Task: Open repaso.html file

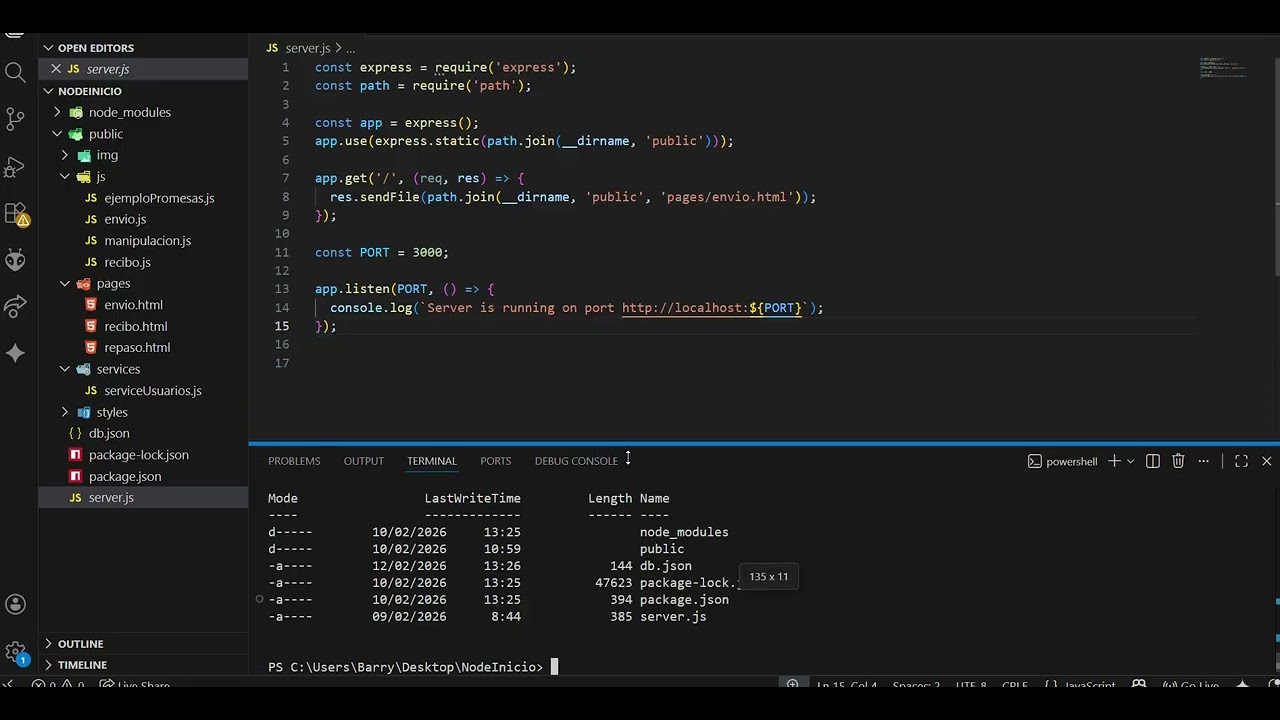Action: pyautogui.click(x=137, y=348)
